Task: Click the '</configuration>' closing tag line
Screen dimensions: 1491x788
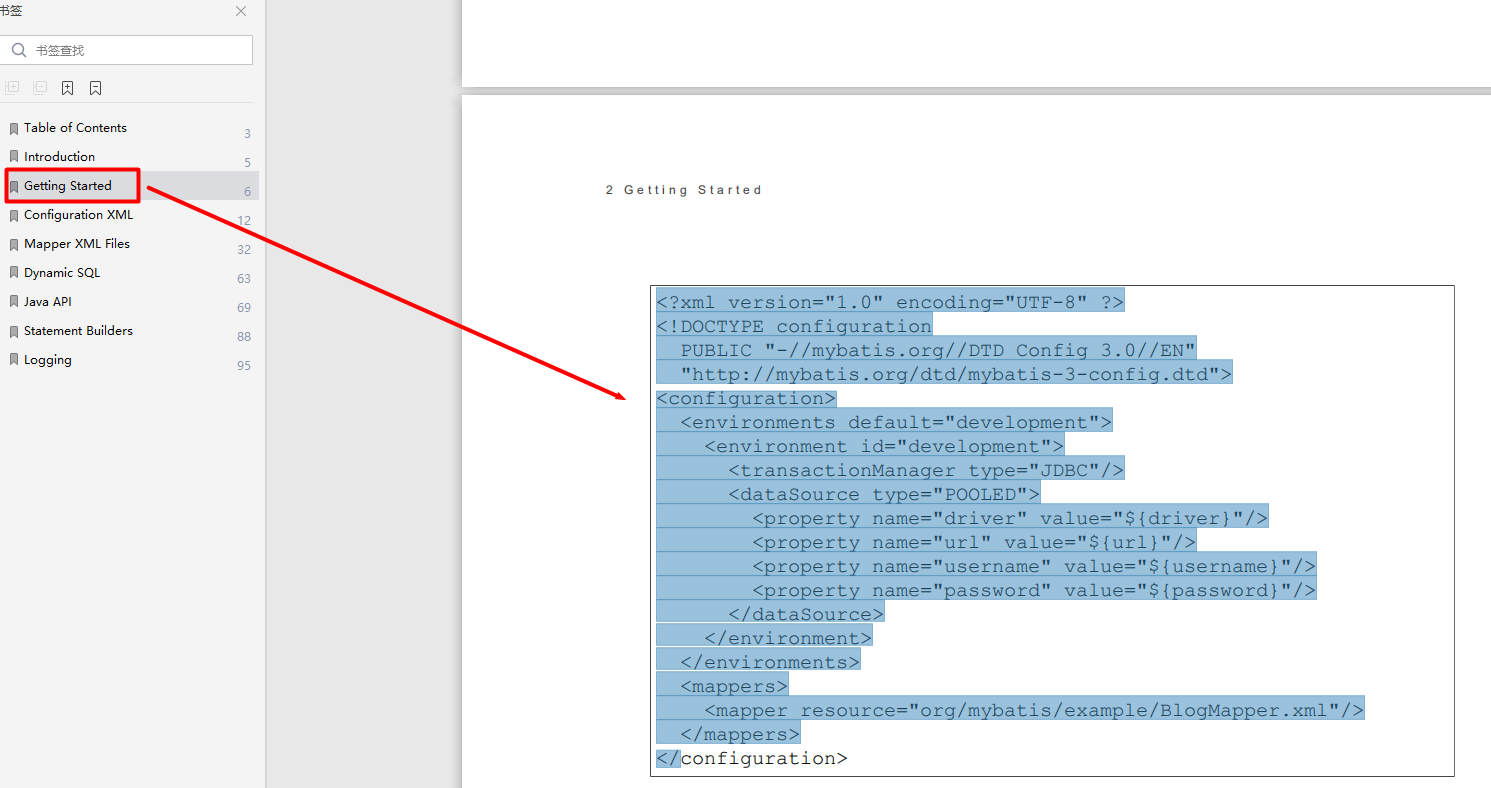Action: click(752, 758)
